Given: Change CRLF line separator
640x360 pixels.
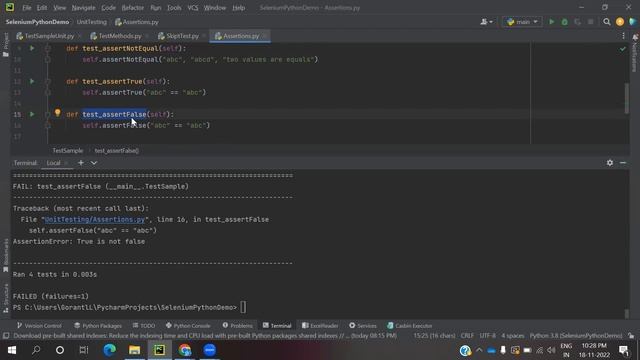Looking at the screenshot, I should (x=467, y=336).
